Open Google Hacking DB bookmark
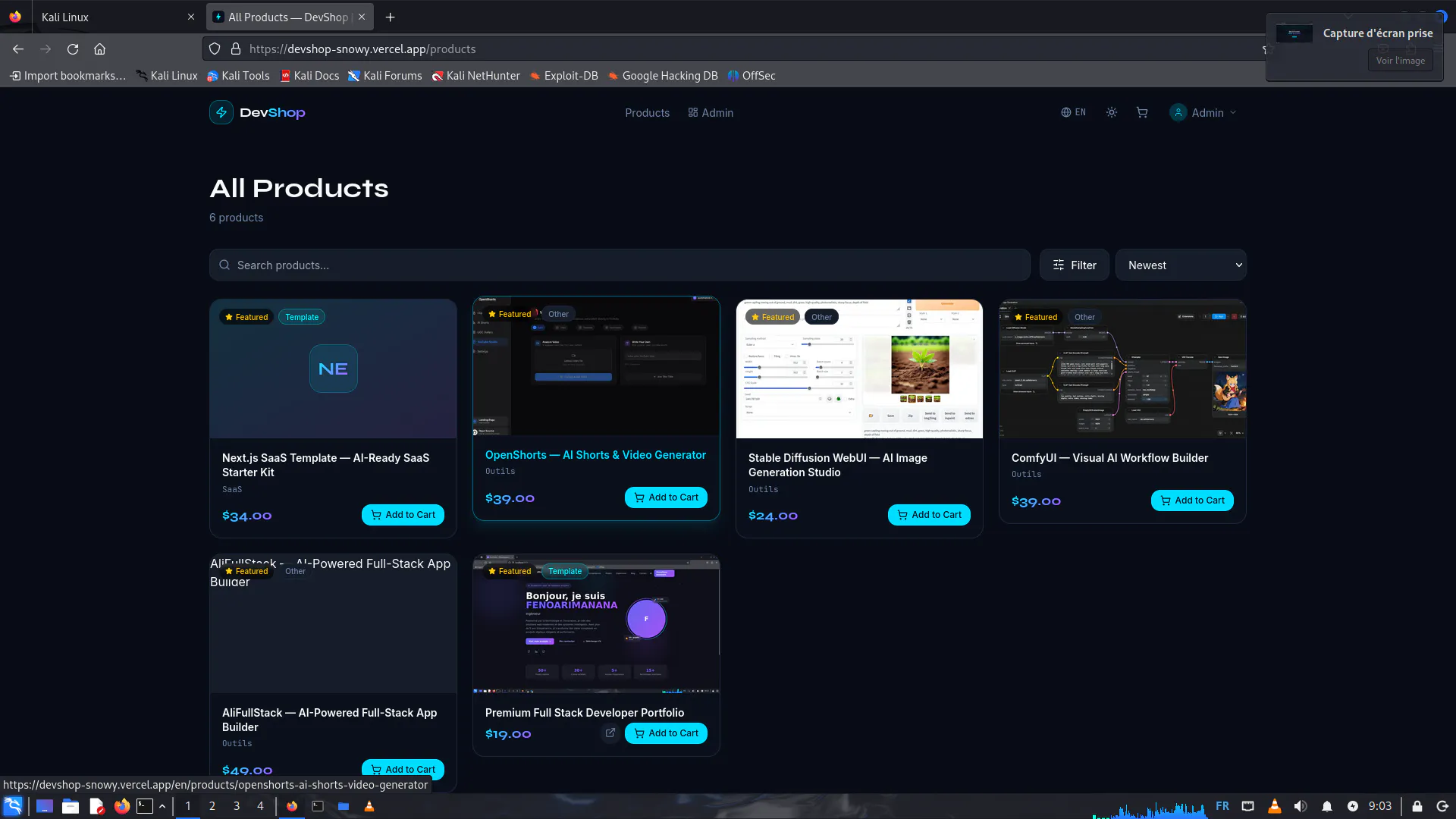This screenshot has width=1456, height=819. point(662,76)
